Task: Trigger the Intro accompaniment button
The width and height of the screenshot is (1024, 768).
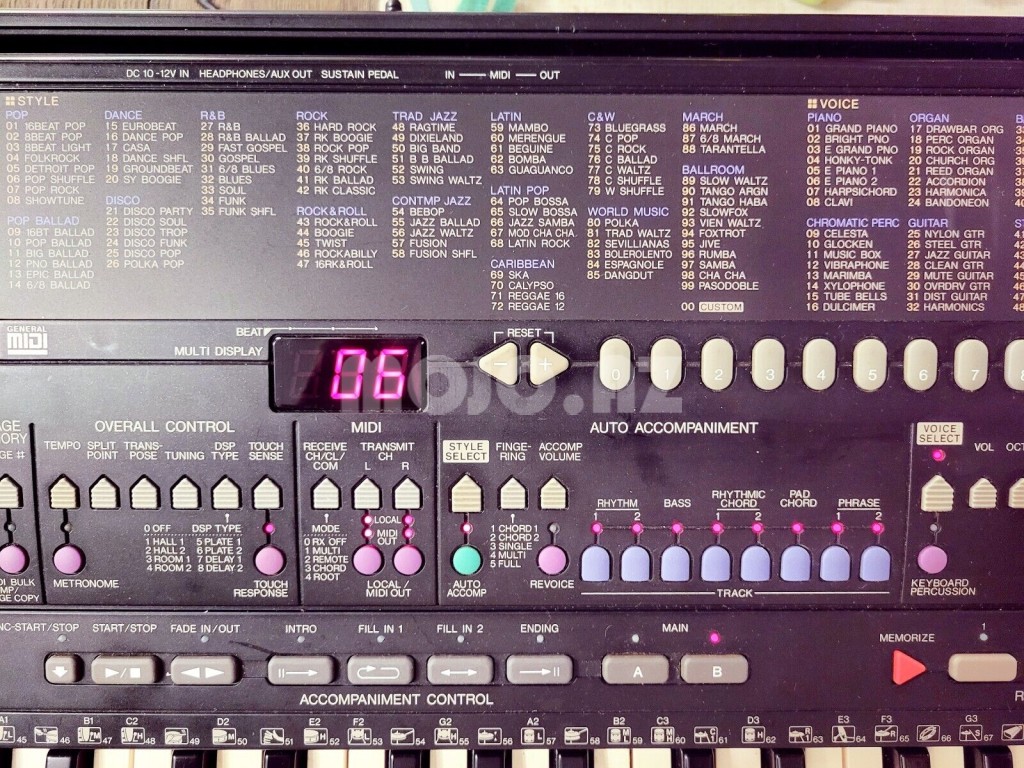Action: click(x=300, y=669)
